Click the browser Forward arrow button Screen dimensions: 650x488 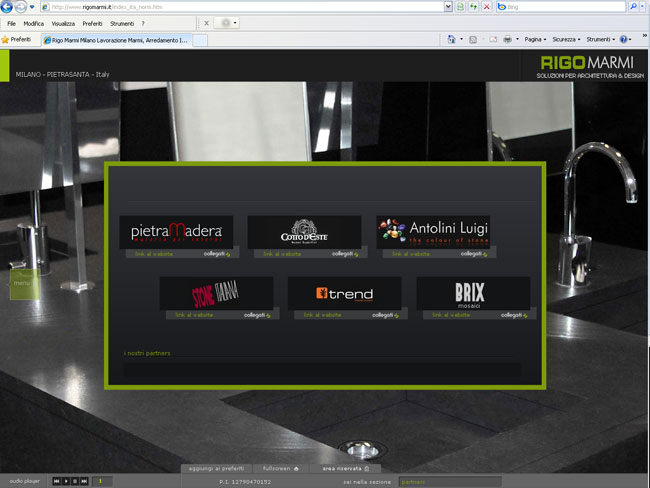click(20, 7)
